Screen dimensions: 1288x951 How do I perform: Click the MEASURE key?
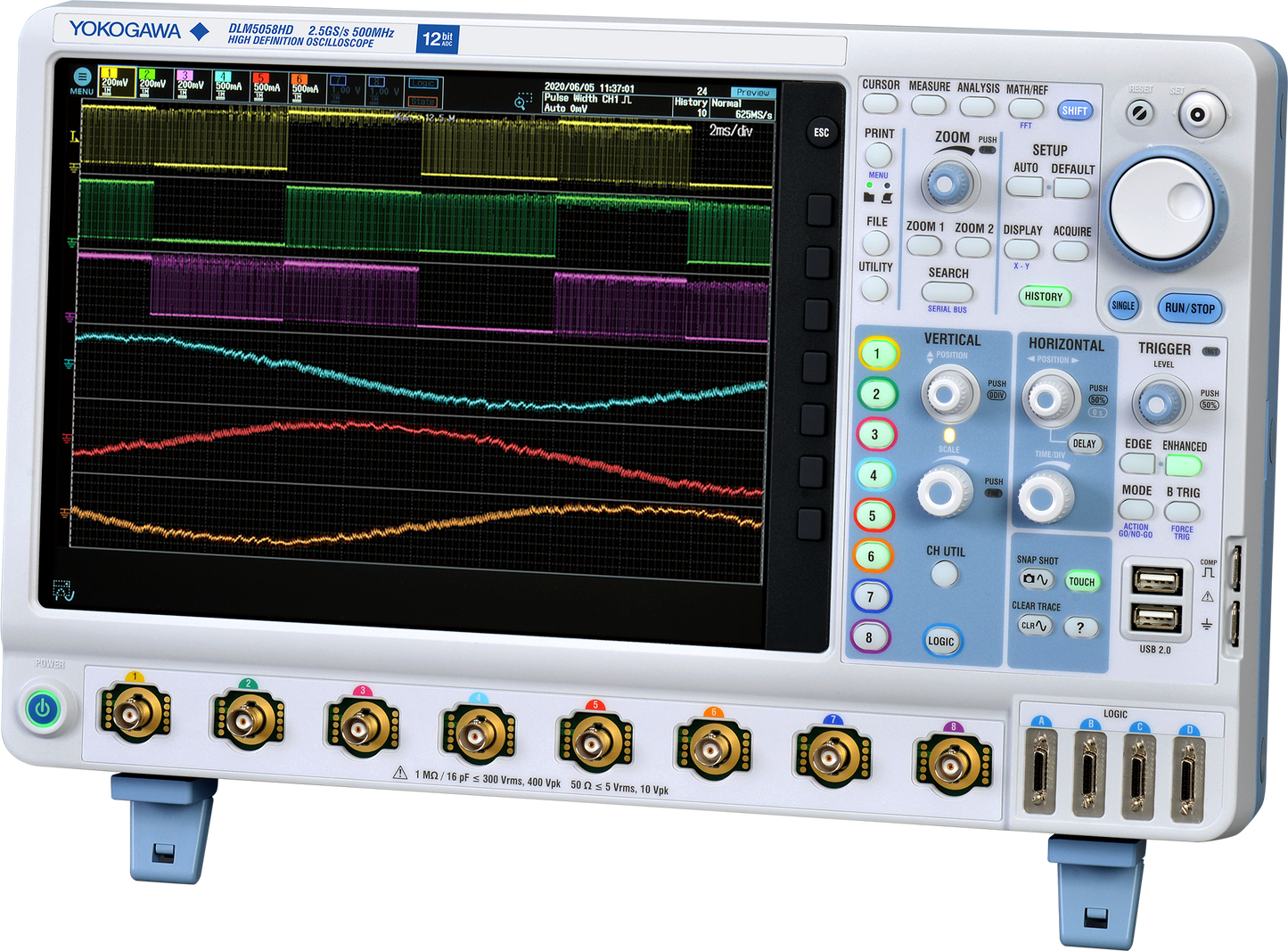click(x=928, y=104)
